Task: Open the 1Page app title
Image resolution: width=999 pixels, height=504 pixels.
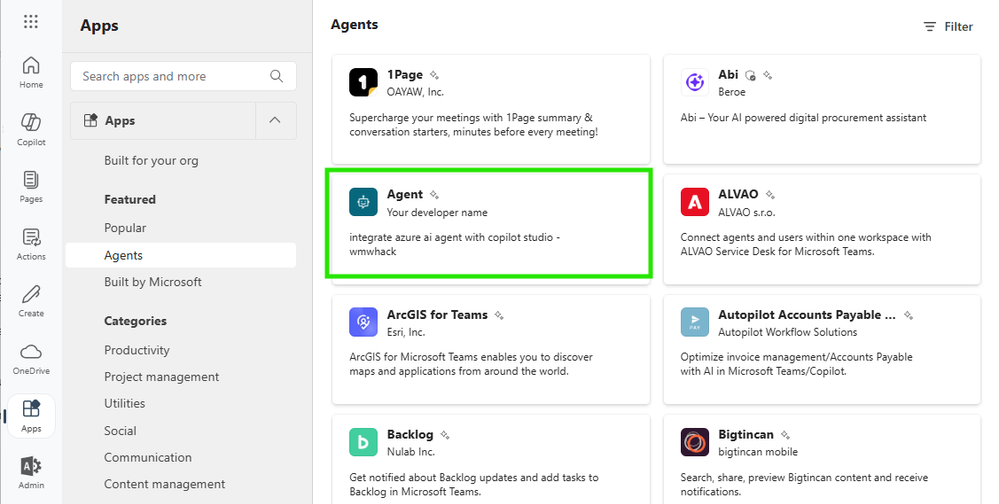Action: 405,75
